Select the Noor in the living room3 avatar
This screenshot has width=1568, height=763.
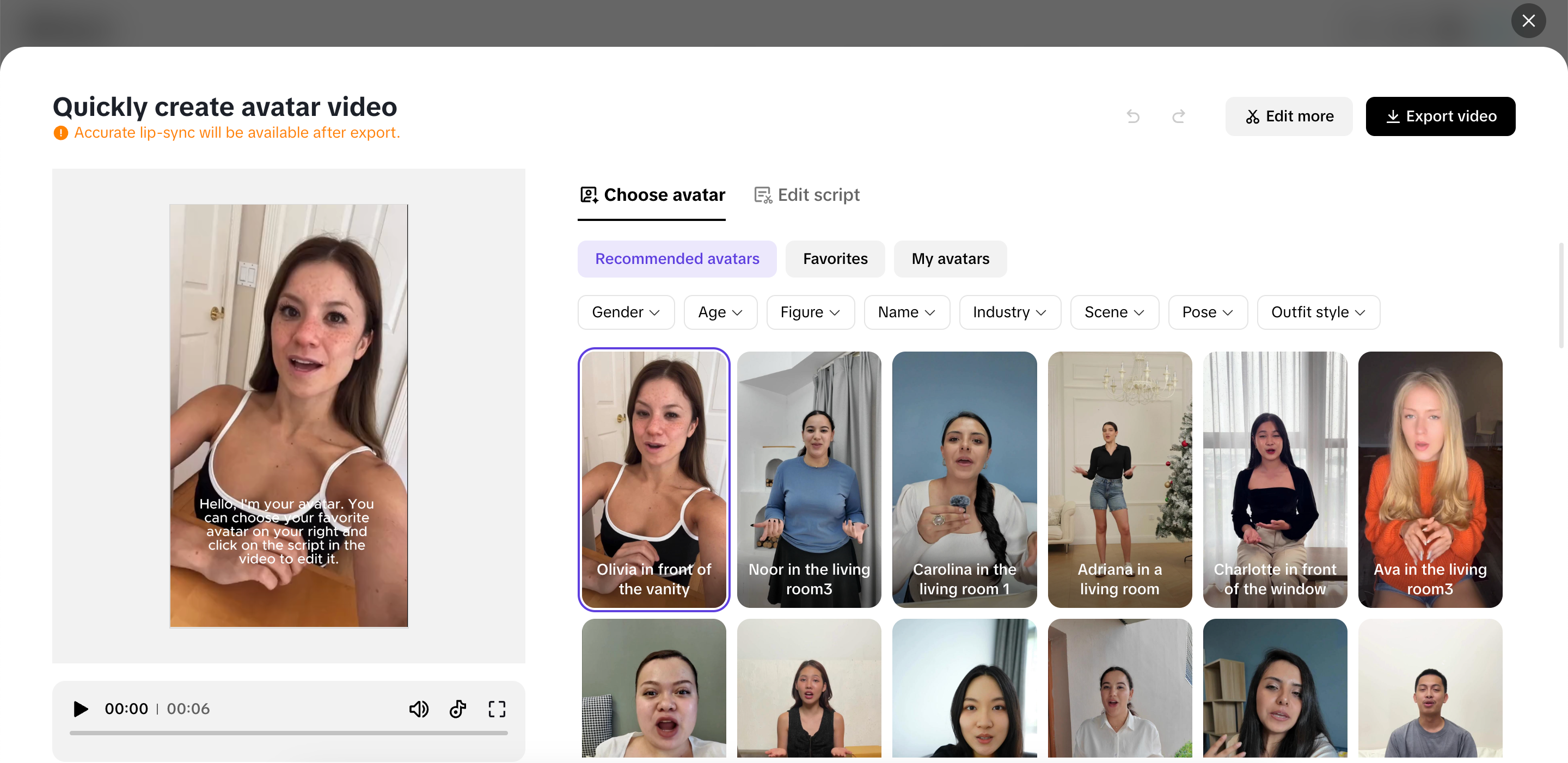(x=809, y=480)
